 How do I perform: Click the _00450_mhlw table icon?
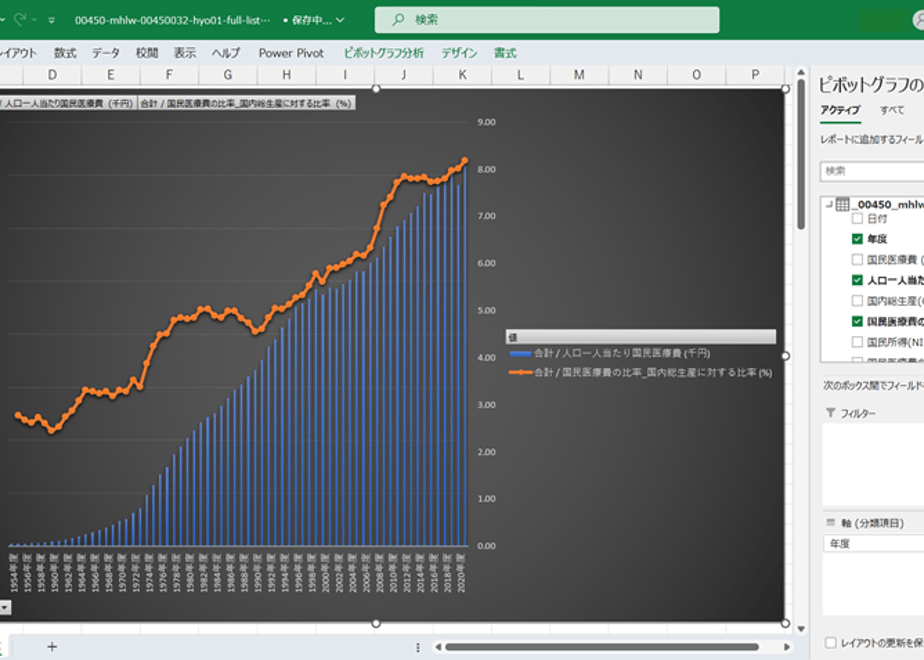pos(843,204)
